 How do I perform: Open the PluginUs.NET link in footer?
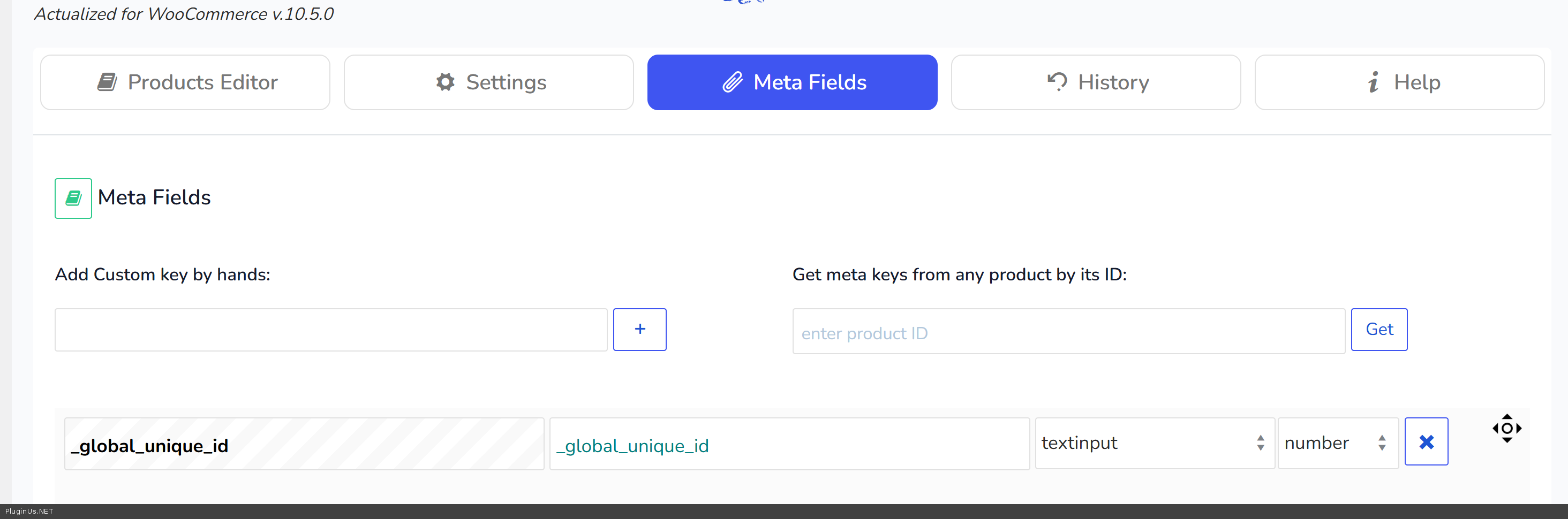(29, 511)
